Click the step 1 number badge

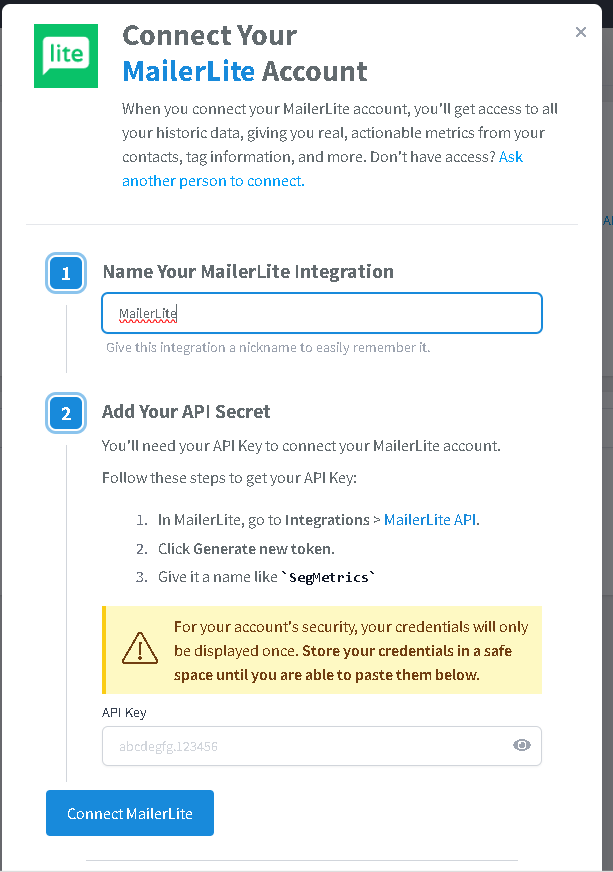66,273
